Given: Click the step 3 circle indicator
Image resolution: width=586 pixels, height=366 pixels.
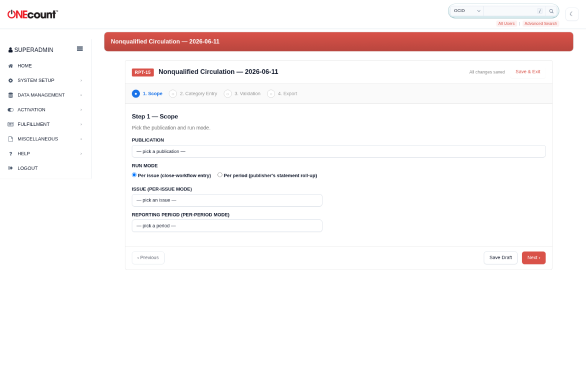Looking at the screenshot, I should 228,94.
